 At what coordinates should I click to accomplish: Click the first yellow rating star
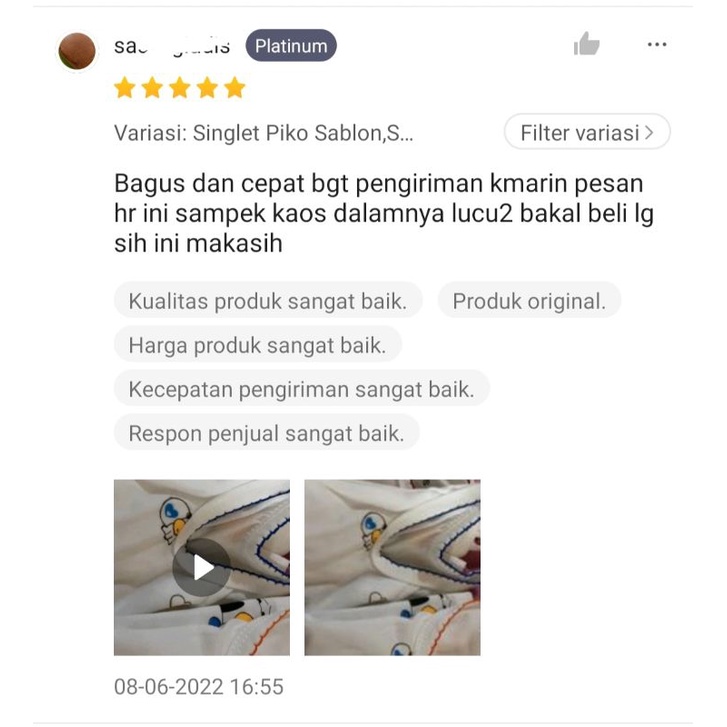coord(125,88)
